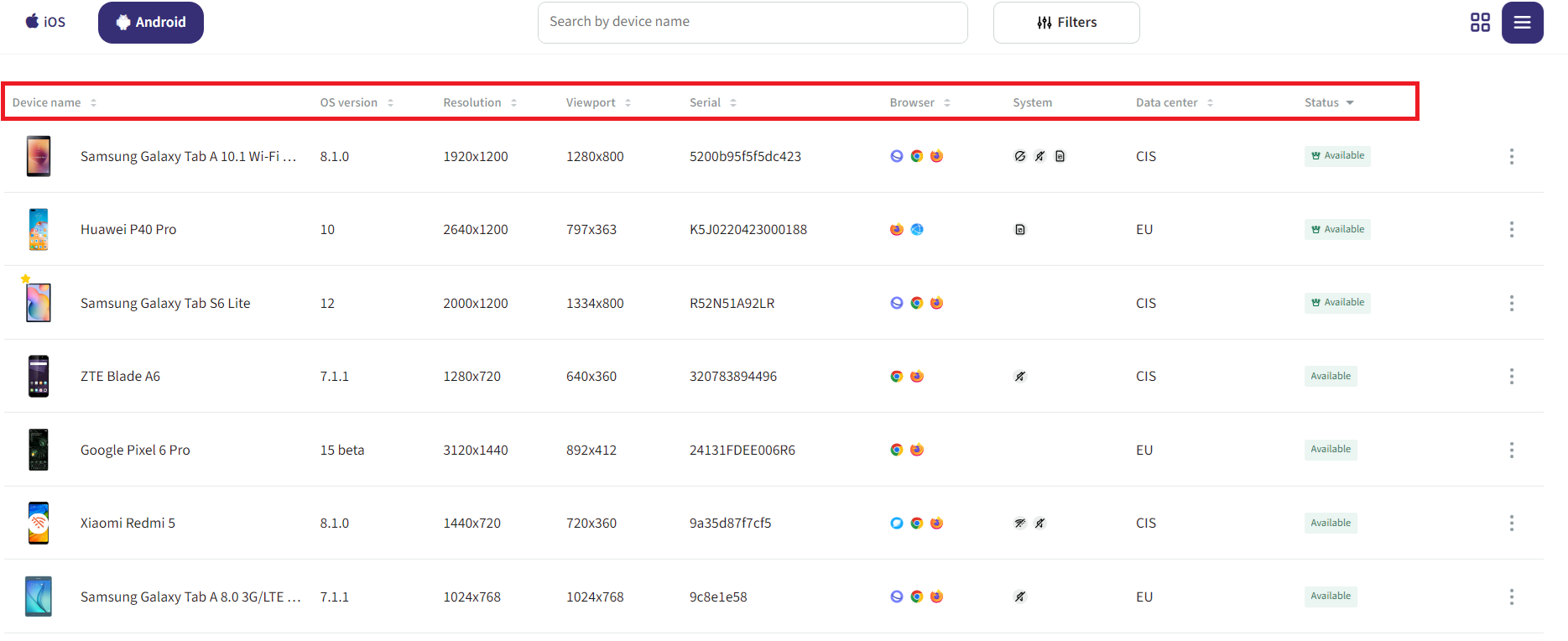Sort table by OS version
Viewport: 1568px width, 641px height.
(357, 102)
